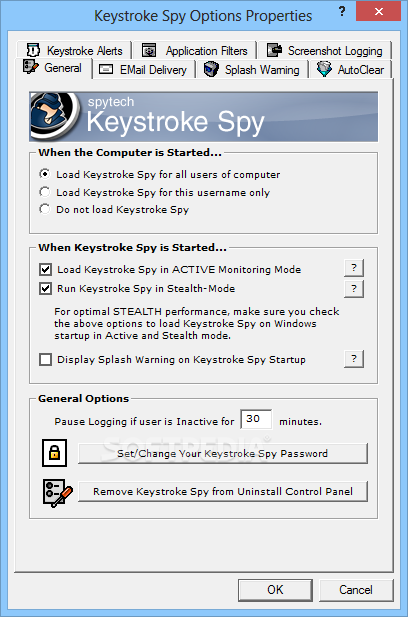This screenshot has width=408, height=617.
Task: Click the uninstall checklist screwdriver icon
Action: tap(57, 493)
